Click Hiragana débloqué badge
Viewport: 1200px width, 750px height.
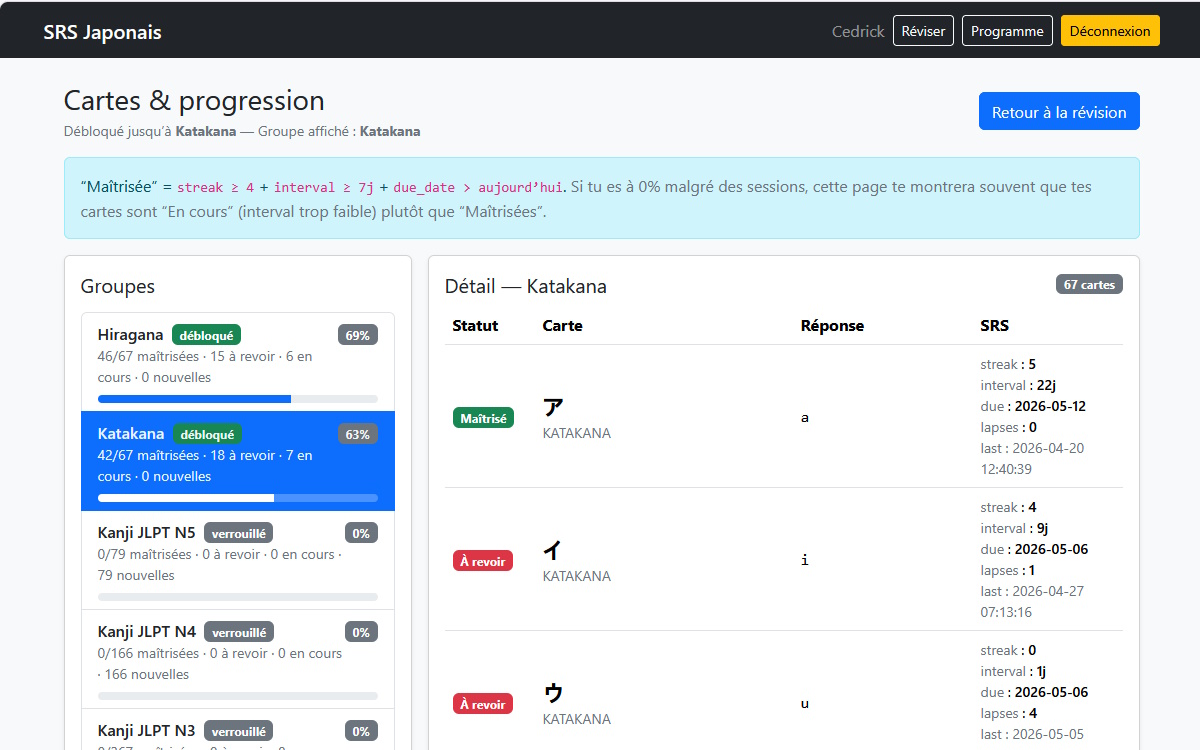point(206,335)
